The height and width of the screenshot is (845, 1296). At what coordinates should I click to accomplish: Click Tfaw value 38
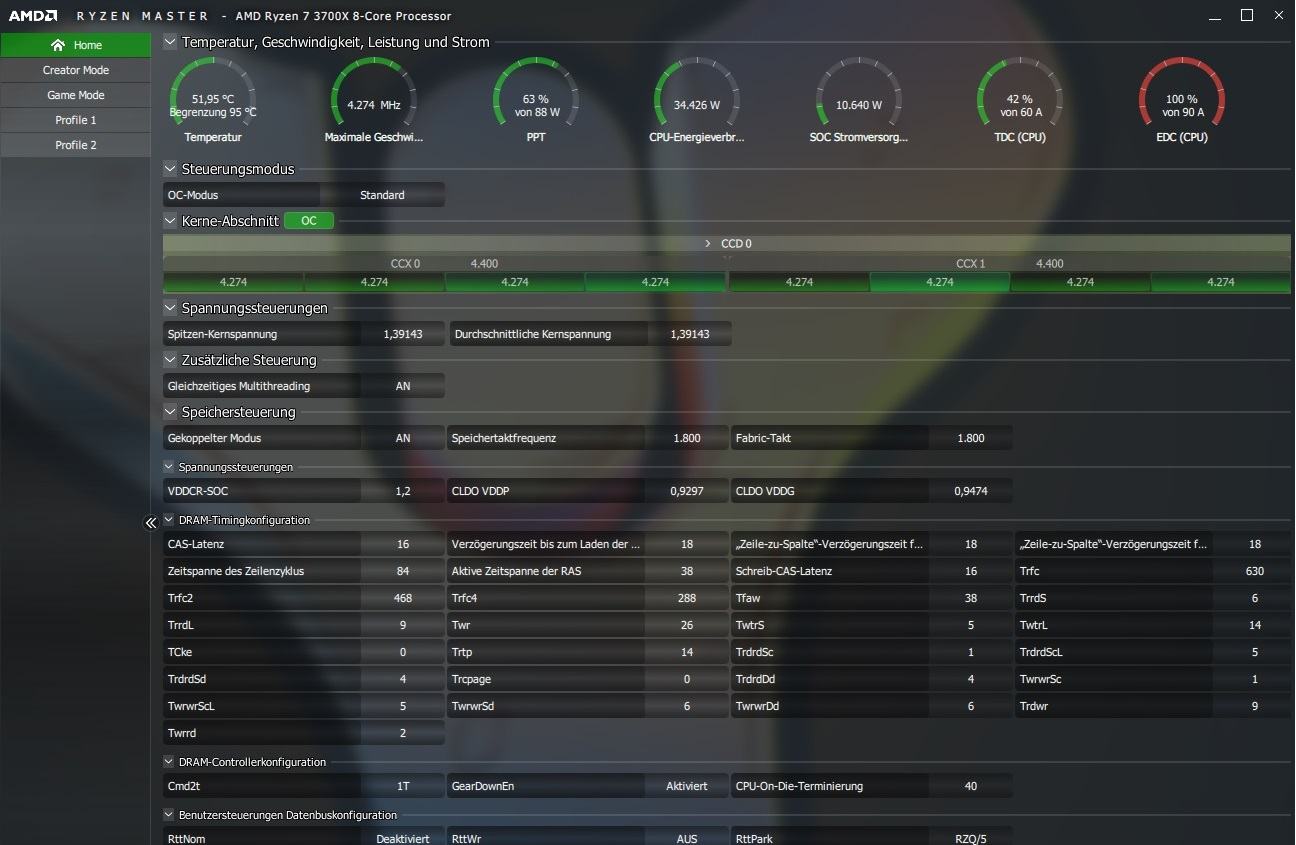pos(971,598)
